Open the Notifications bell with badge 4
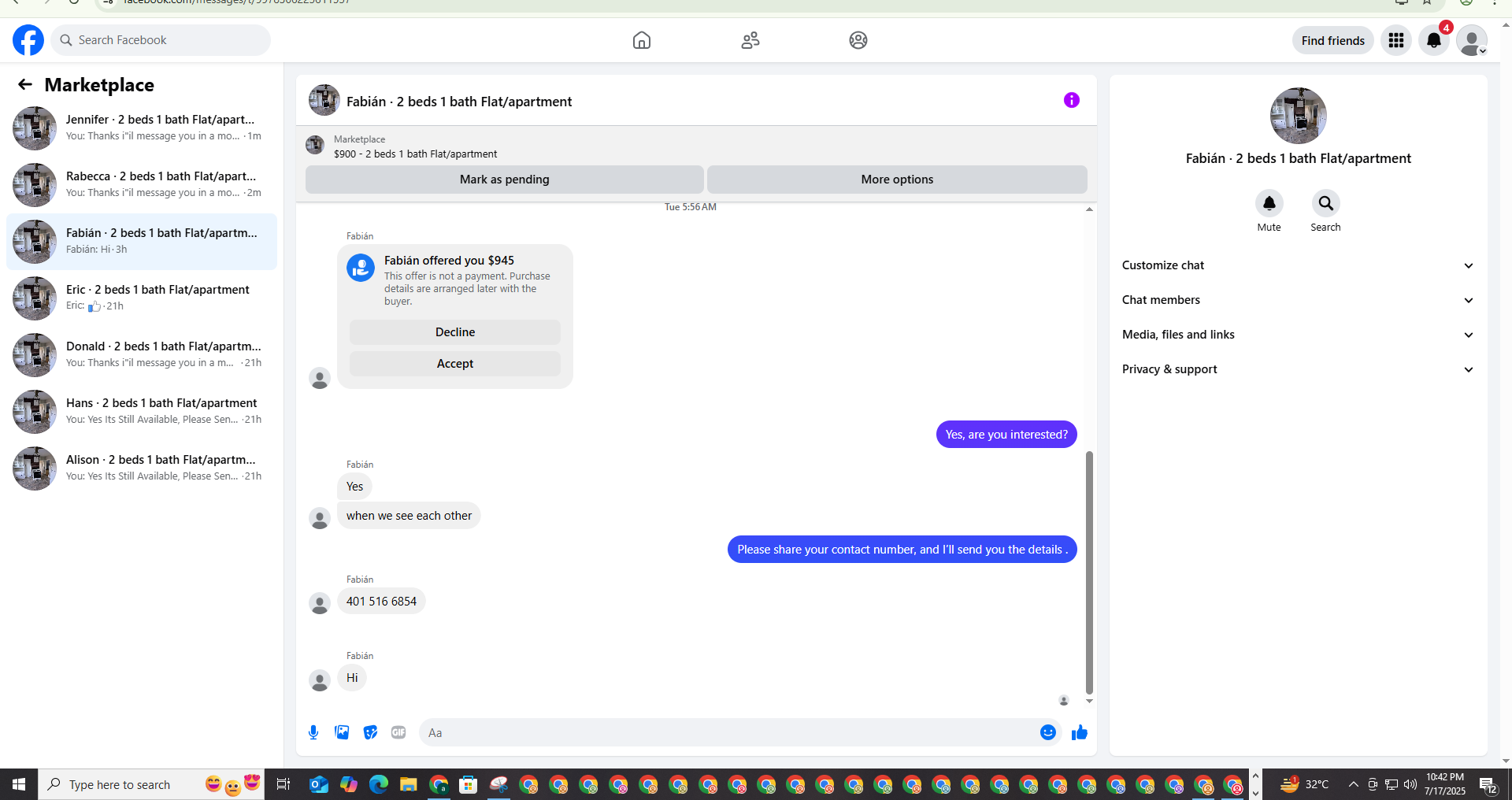The width and height of the screenshot is (1512, 800). (1434, 40)
